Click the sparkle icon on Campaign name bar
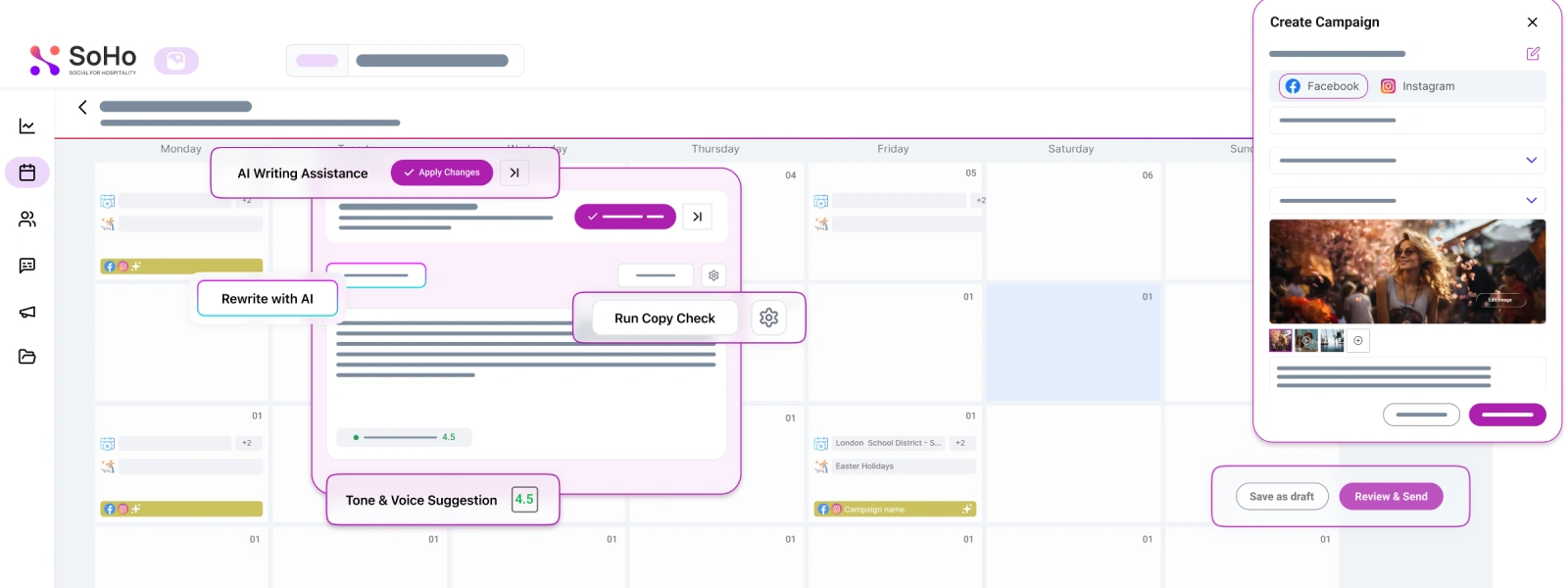Image resolution: width=1568 pixels, height=588 pixels. [967, 509]
